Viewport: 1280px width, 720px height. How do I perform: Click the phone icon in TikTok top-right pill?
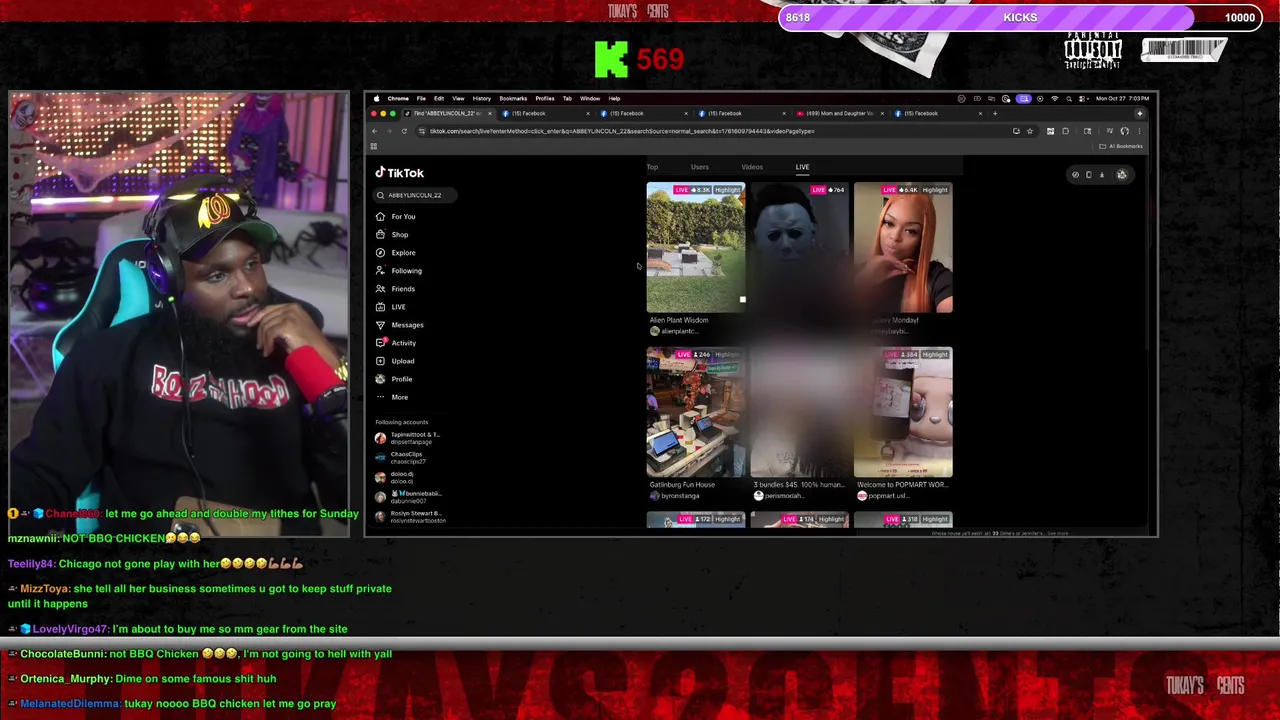tap(1089, 175)
